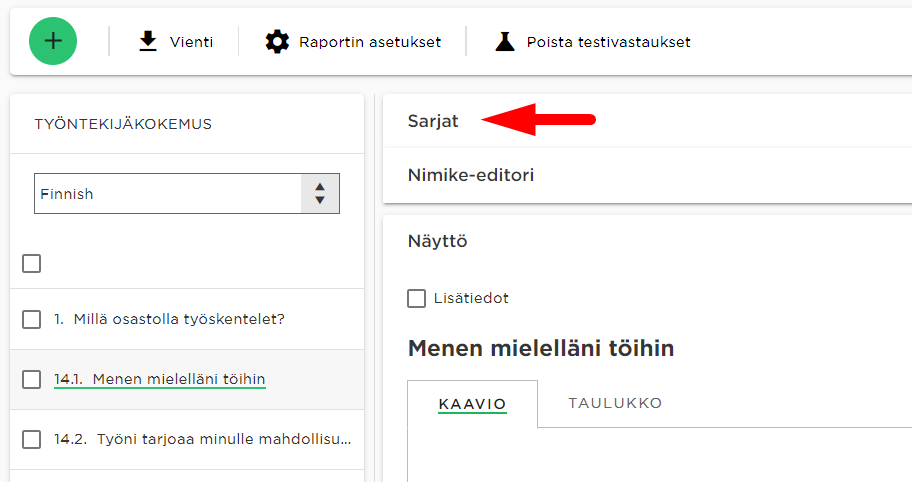
Task: Check the box for Millä osastolla työskentelet?
Action: (31, 319)
